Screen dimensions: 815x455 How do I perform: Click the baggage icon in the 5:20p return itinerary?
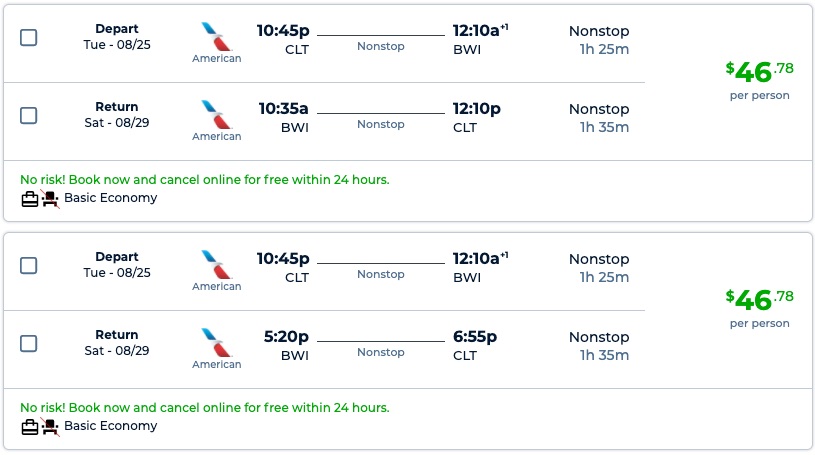pos(30,426)
